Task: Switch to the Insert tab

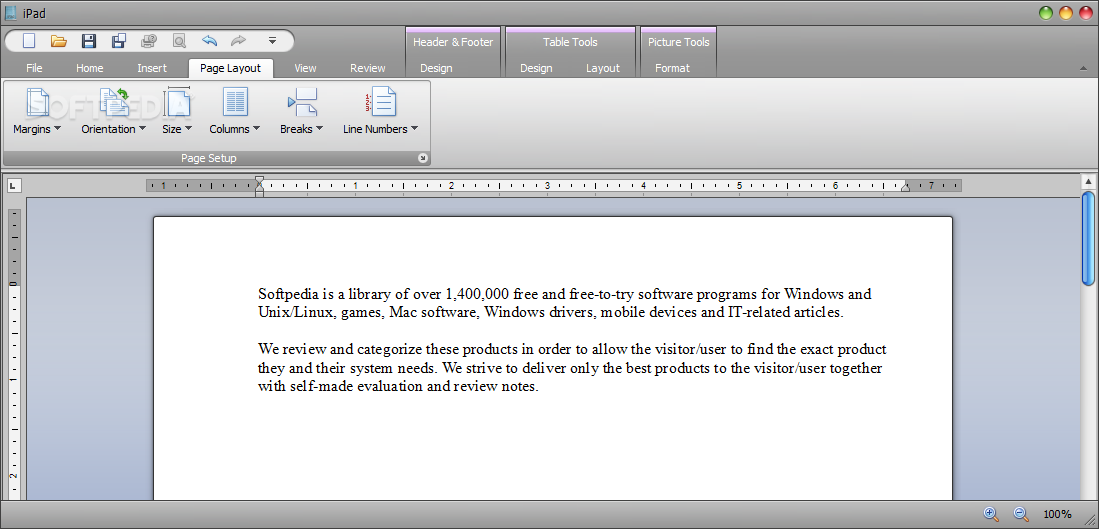Action: pos(152,68)
